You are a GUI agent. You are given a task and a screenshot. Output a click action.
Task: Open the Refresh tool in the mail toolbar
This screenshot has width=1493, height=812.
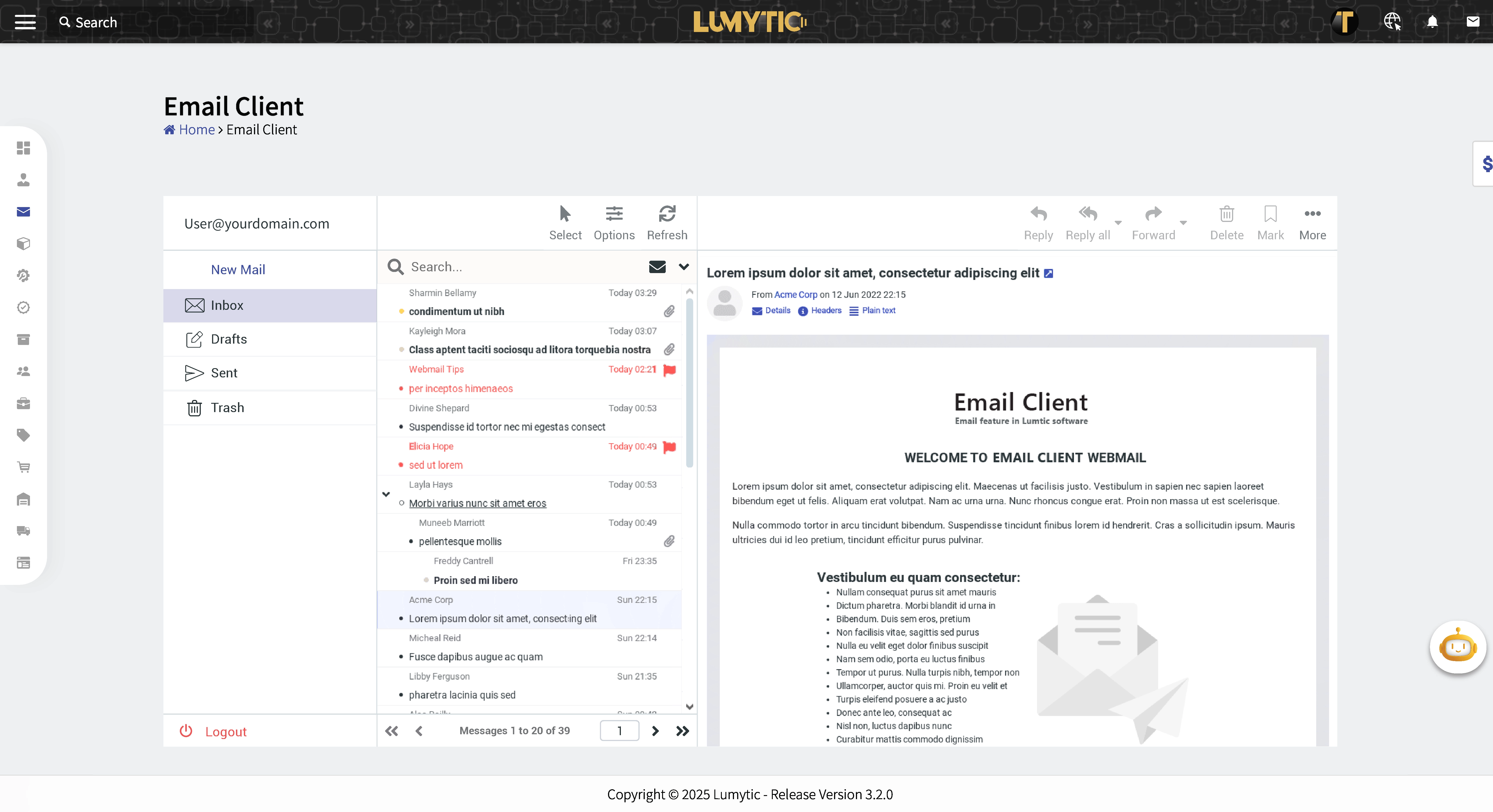(x=667, y=223)
